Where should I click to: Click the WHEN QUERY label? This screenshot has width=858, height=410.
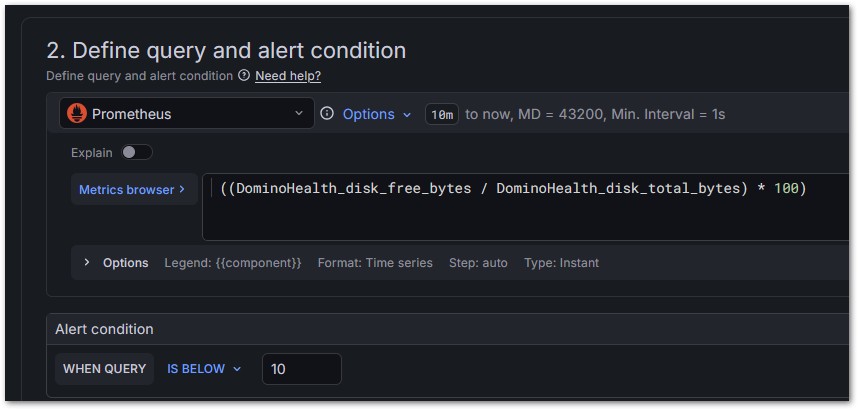(x=105, y=369)
